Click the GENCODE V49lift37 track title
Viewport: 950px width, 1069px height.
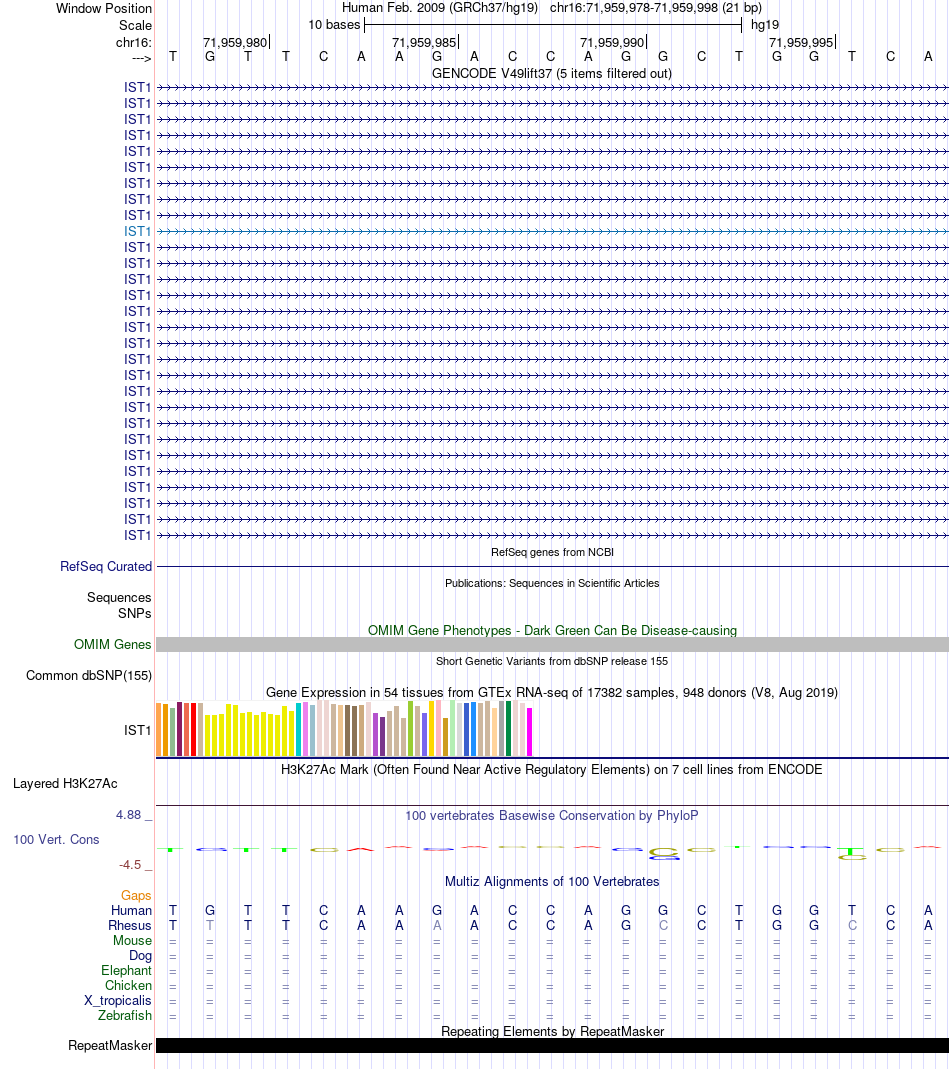click(552, 73)
